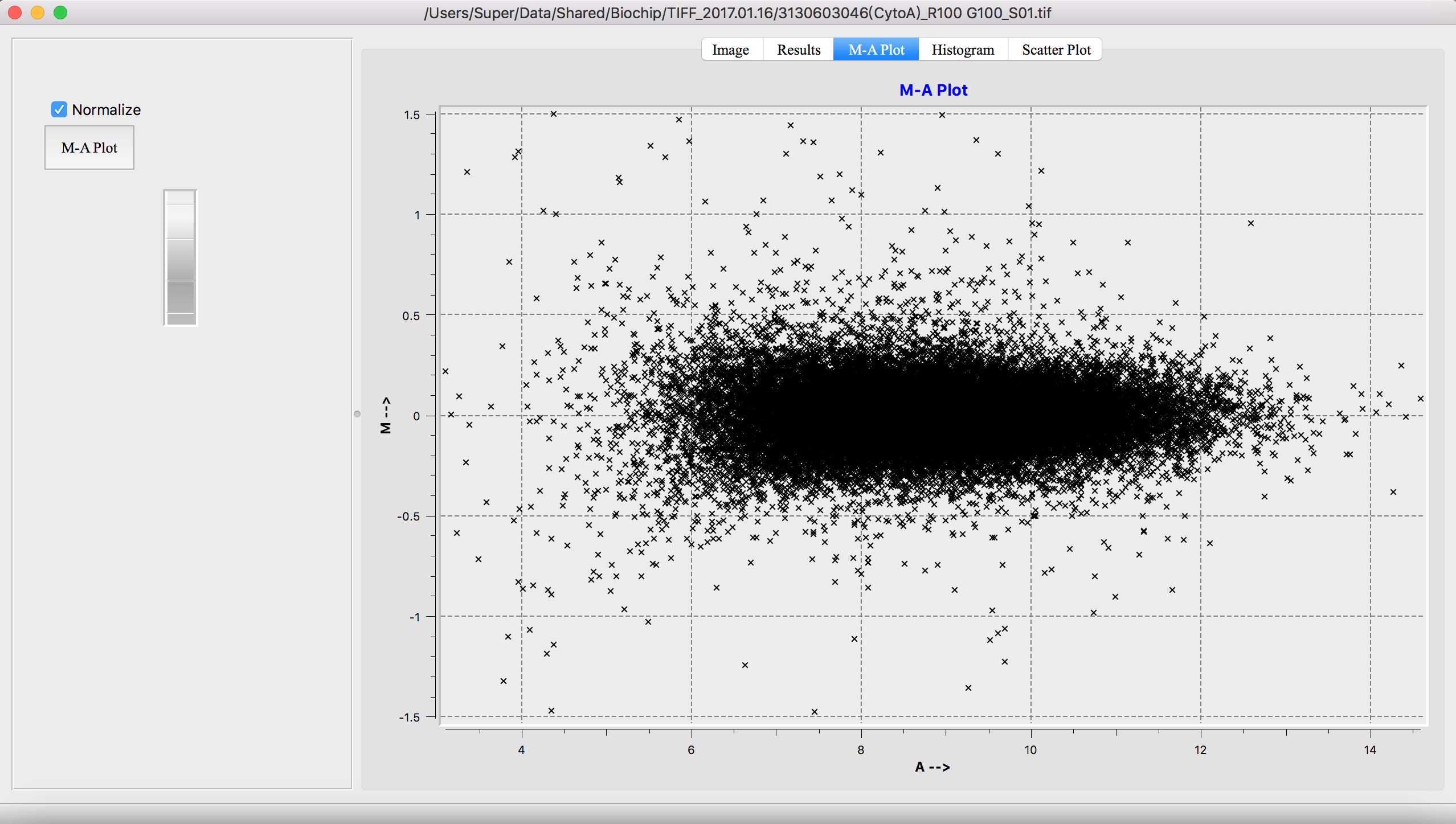
Task: Close the window with red button
Action: pyautogui.click(x=15, y=13)
